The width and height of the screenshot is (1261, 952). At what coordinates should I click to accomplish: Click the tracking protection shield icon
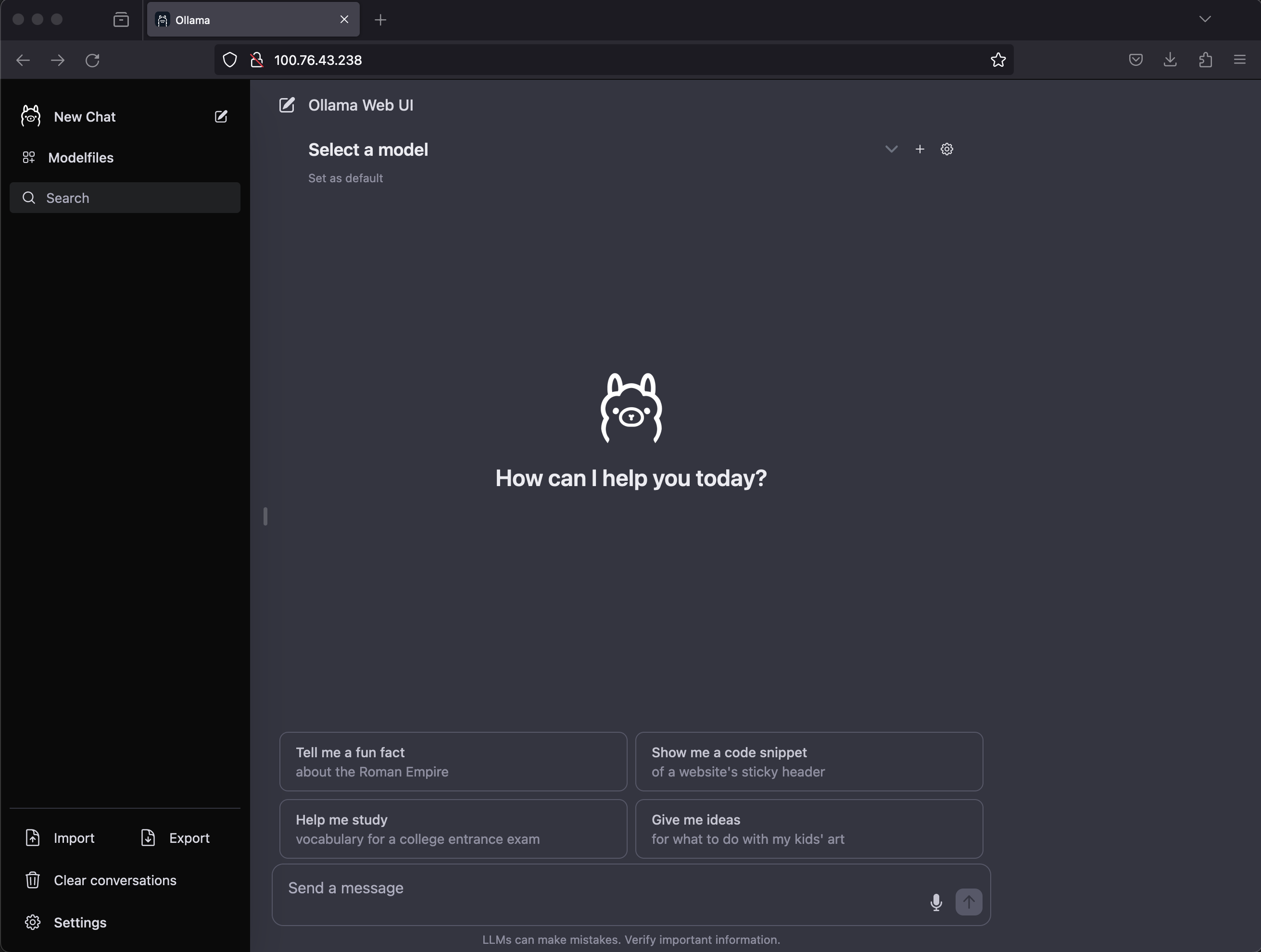[230, 60]
